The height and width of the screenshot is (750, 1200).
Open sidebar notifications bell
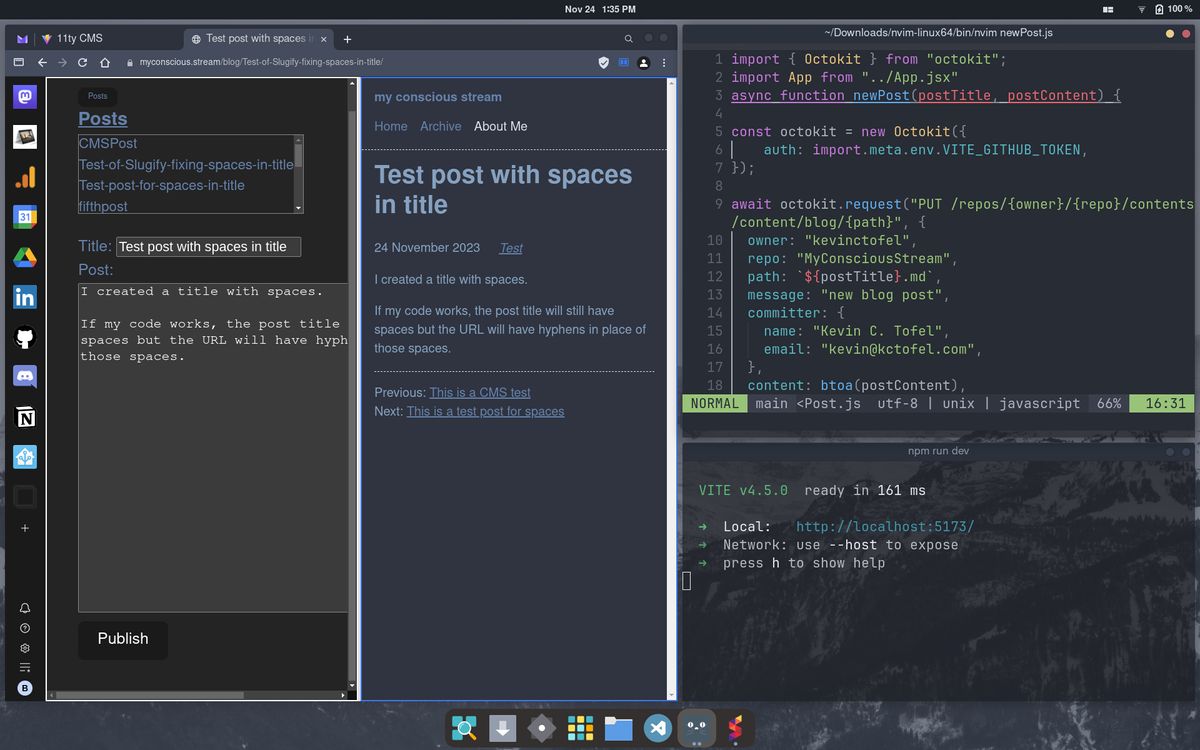point(25,608)
